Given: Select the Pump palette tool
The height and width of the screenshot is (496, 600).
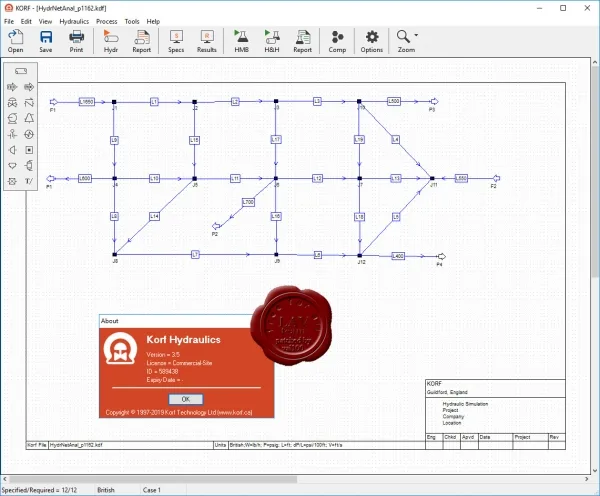Looking at the screenshot, I should tap(12, 118).
